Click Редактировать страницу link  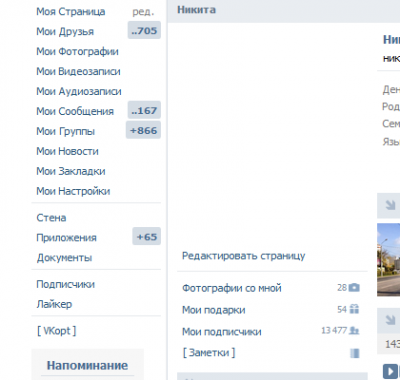coord(244,256)
